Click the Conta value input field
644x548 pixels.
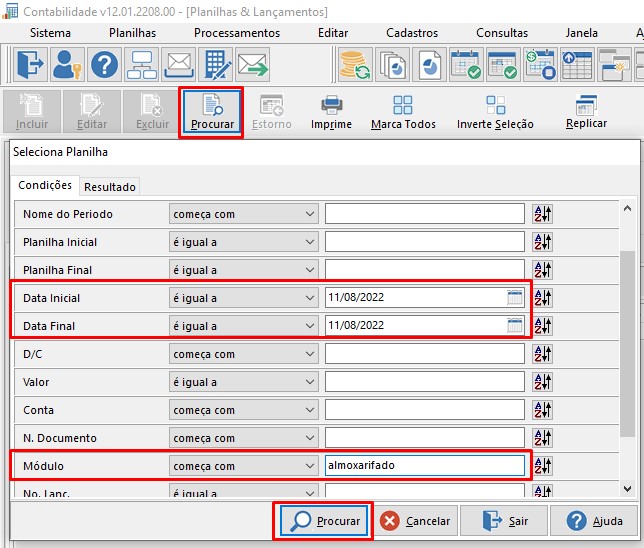[425, 410]
